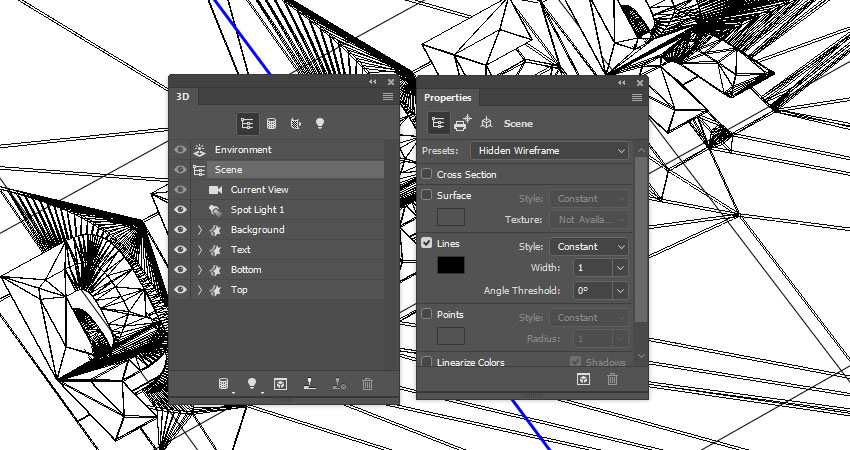Click the black Lines color swatch
This screenshot has height=450, width=850.
click(x=451, y=265)
